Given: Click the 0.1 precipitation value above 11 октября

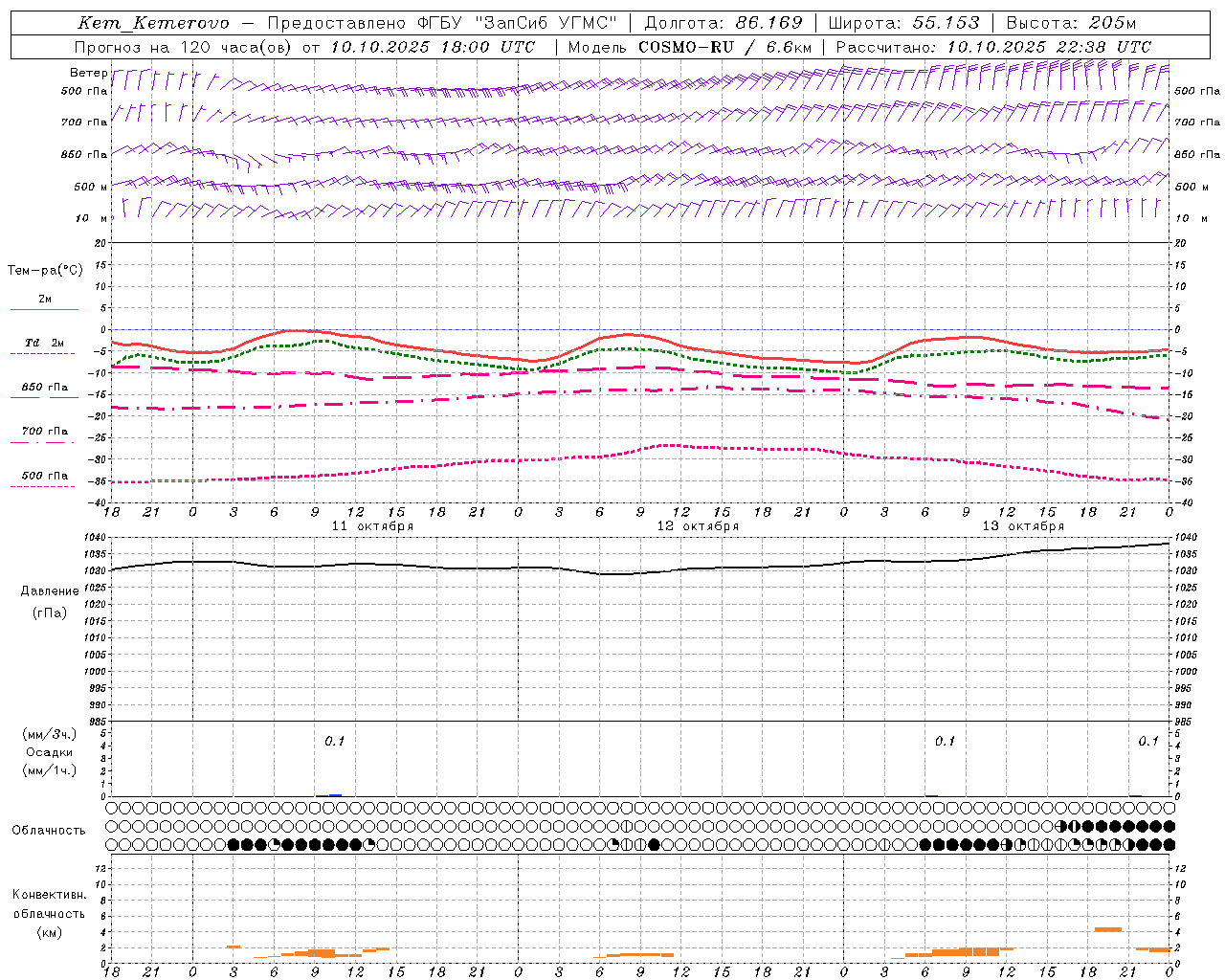Looking at the screenshot, I should point(334,741).
